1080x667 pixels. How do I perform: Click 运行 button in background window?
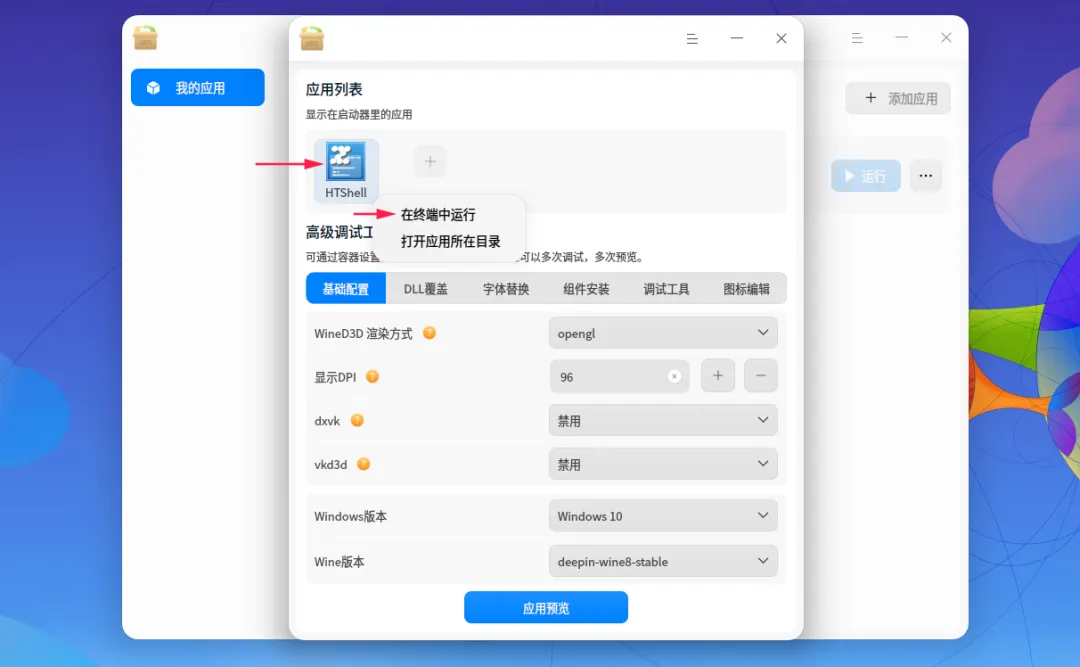pos(866,176)
